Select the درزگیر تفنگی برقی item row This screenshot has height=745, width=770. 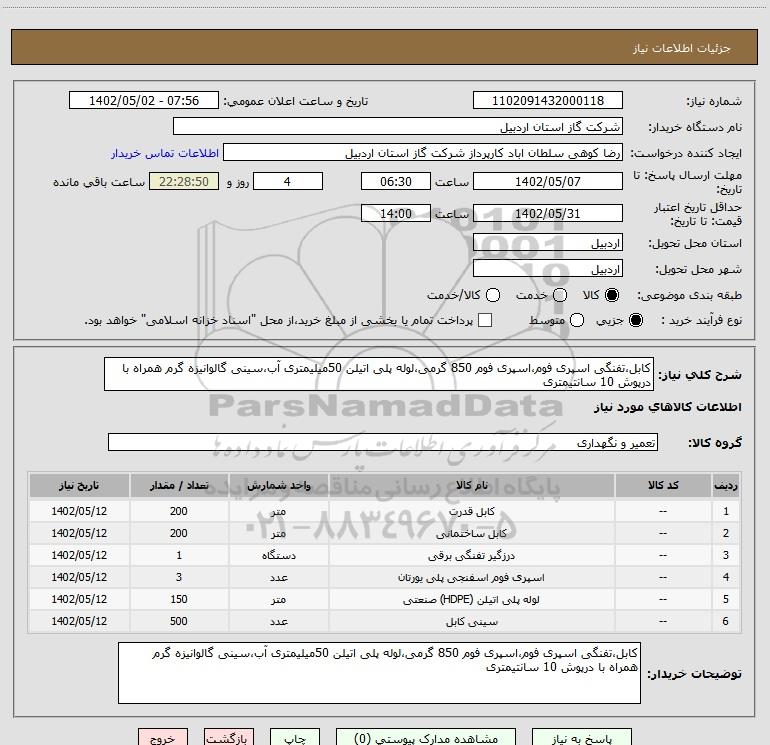(385, 555)
